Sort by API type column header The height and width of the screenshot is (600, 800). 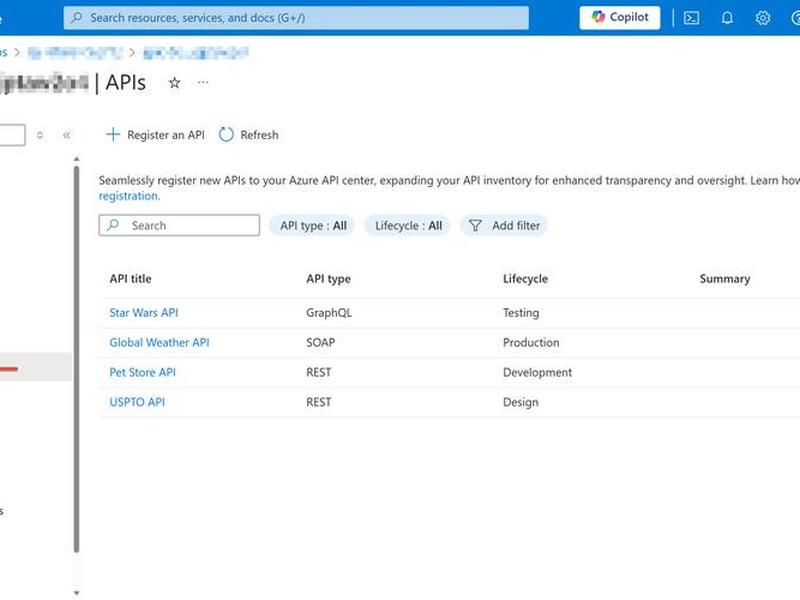coord(329,279)
